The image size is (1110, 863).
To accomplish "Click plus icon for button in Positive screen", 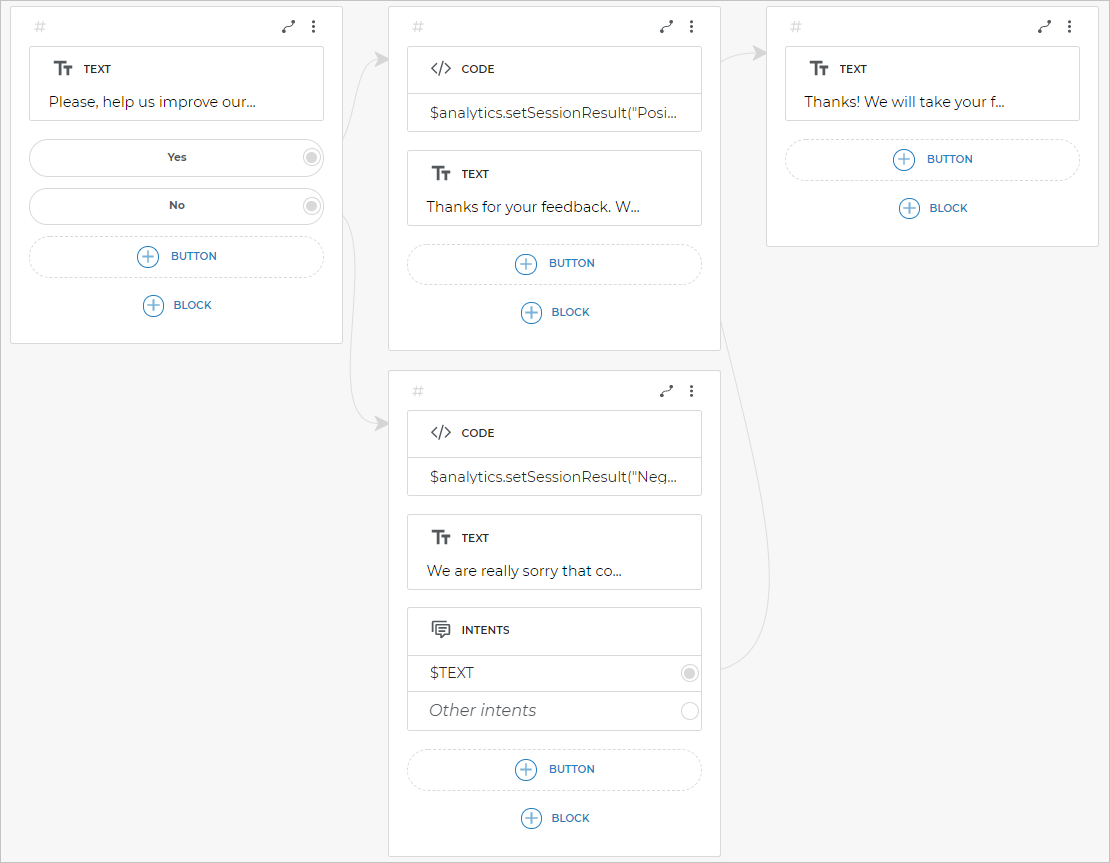I will tap(526, 264).
